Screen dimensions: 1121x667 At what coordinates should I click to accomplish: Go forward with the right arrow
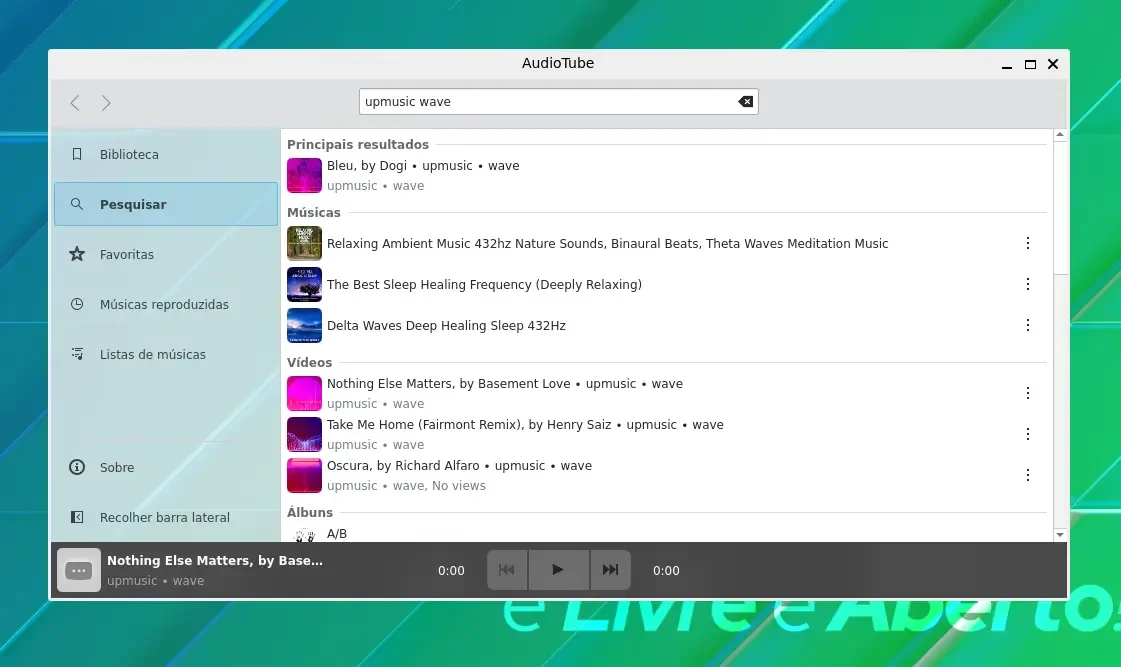click(x=106, y=103)
